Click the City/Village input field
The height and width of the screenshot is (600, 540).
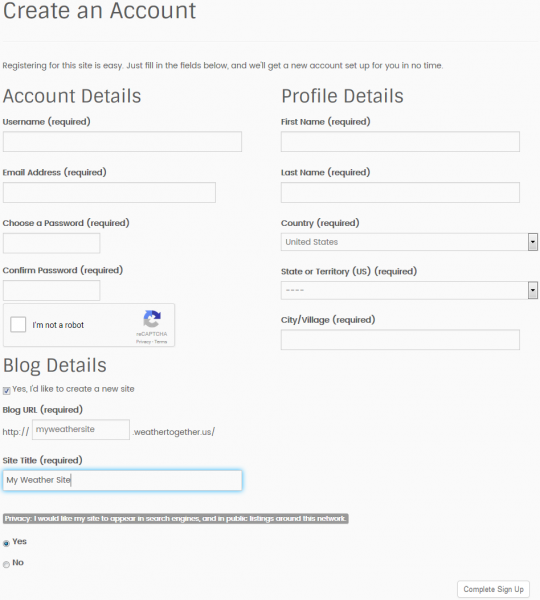(400, 340)
